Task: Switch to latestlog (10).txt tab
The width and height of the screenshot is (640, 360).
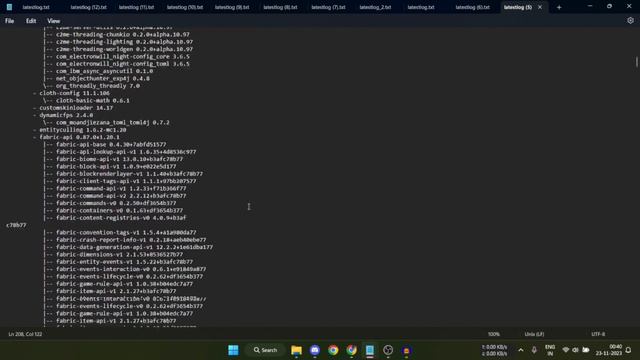Action: [184, 7]
